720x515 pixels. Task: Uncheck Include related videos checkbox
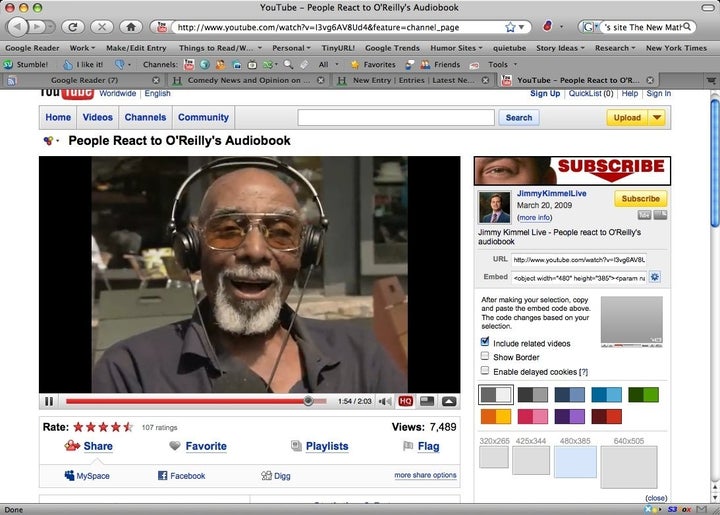click(x=484, y=341)
